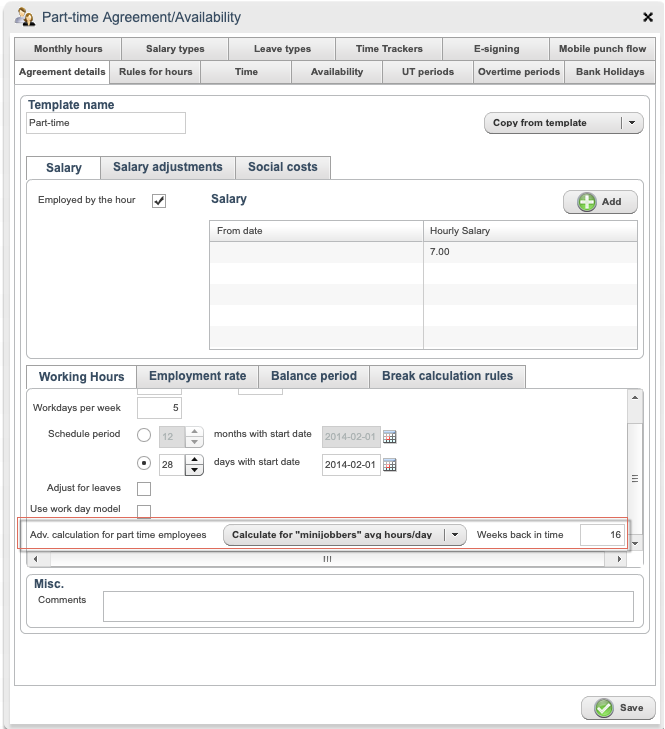Close the Part-time Agreement dialog
This screenshot has width=665, height=729.
point(648,17)
